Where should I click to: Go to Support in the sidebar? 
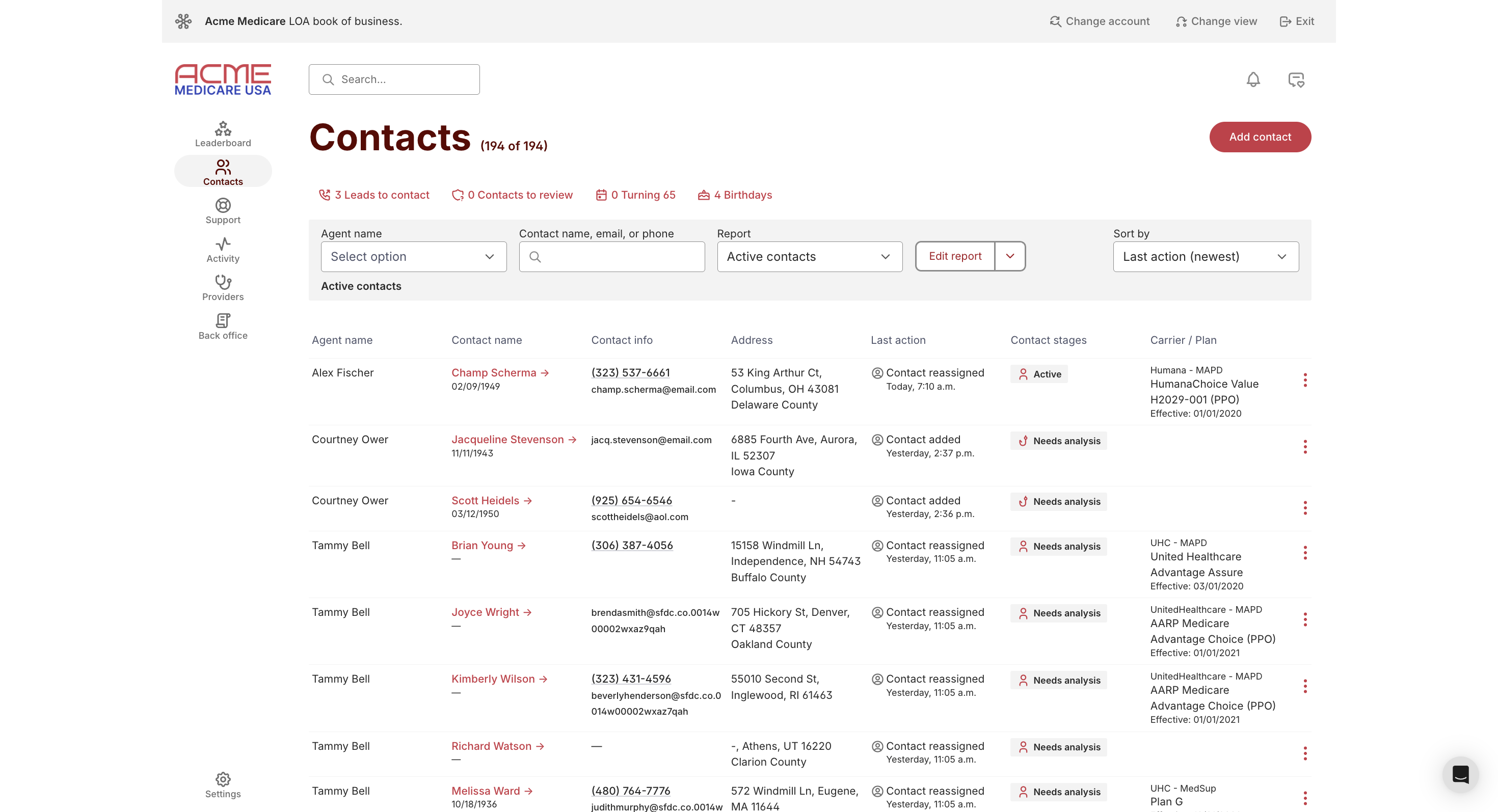223,211
